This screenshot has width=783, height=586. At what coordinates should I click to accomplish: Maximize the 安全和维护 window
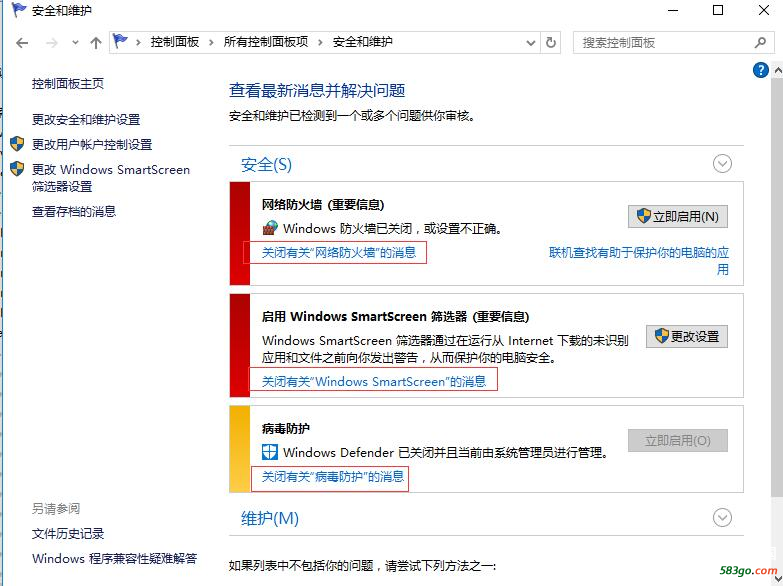point(718,10)
